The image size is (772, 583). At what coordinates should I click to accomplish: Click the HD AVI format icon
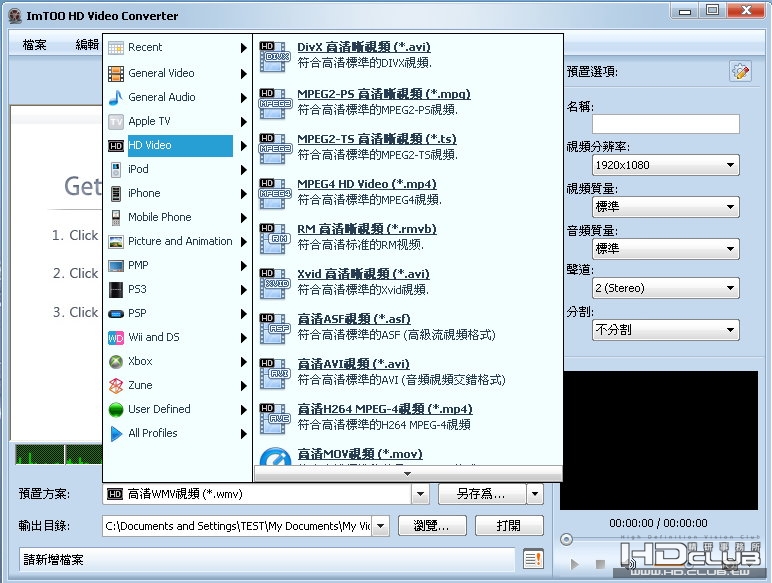(x=274, y=373)
